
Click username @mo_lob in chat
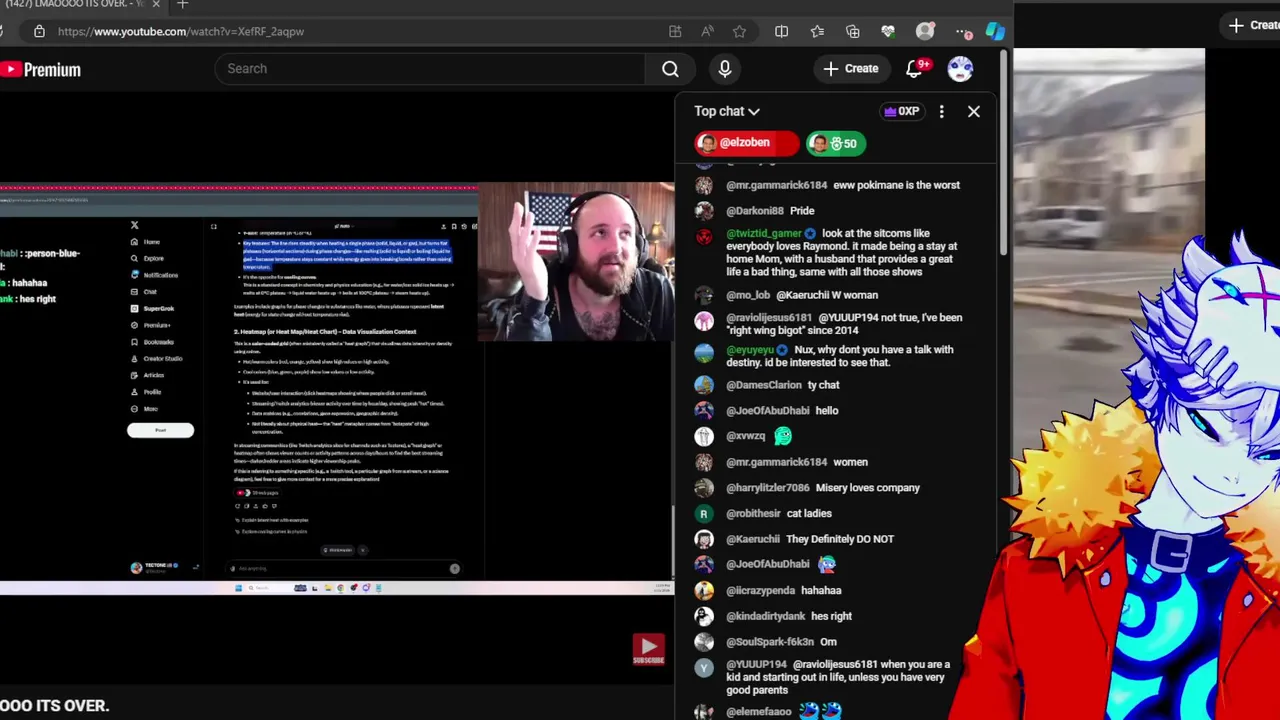pos(748,295)
